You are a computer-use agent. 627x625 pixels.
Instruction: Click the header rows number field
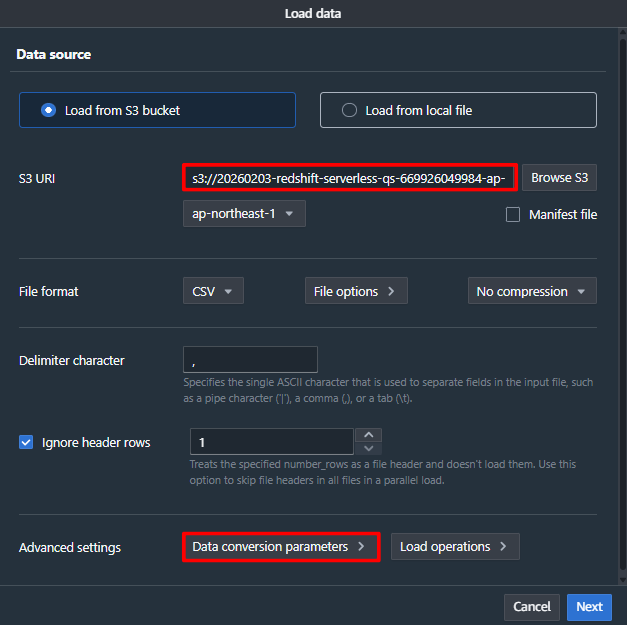(x=271, y=442)
